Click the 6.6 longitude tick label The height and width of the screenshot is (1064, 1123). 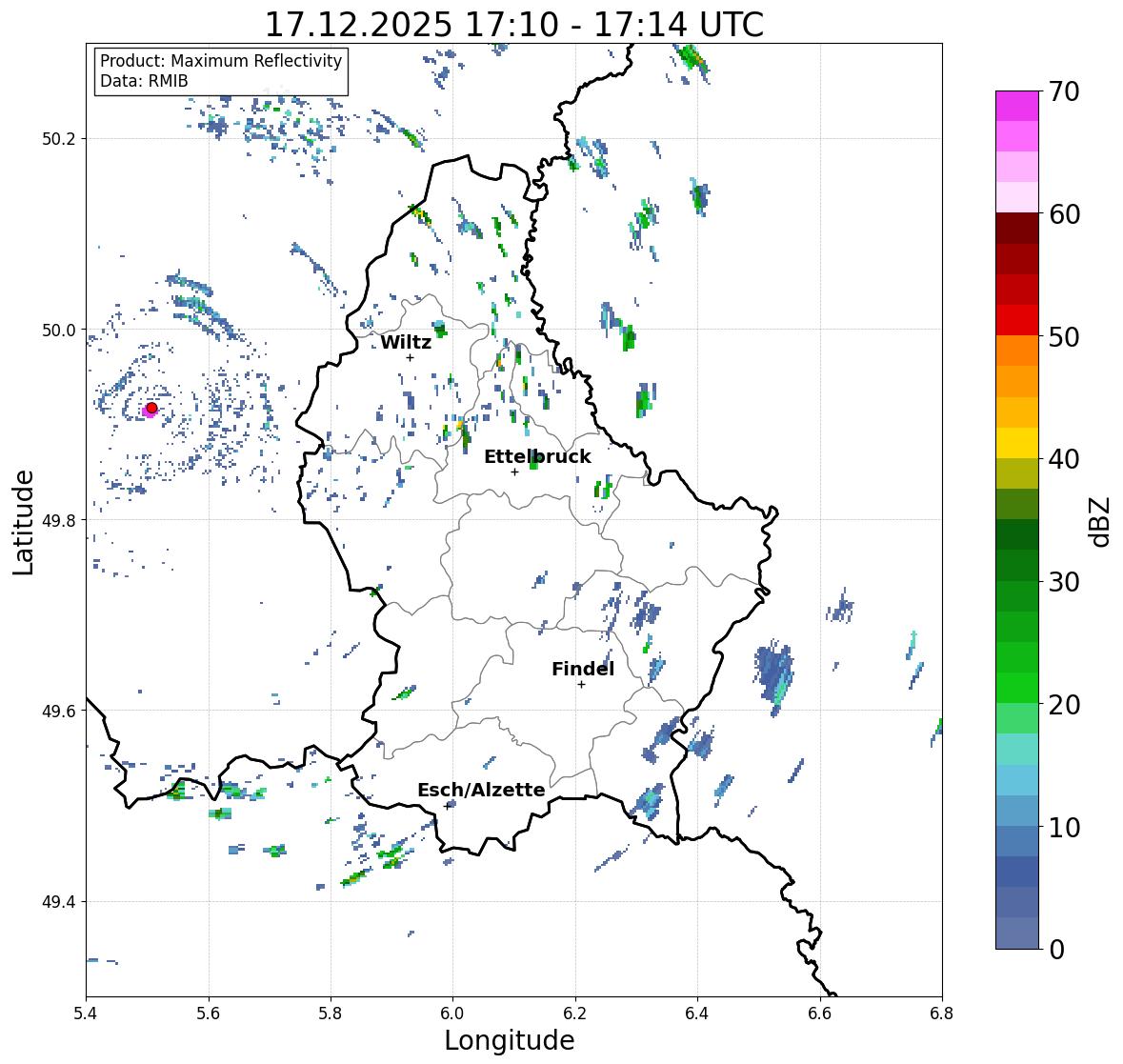click(x=819, y=1014)
